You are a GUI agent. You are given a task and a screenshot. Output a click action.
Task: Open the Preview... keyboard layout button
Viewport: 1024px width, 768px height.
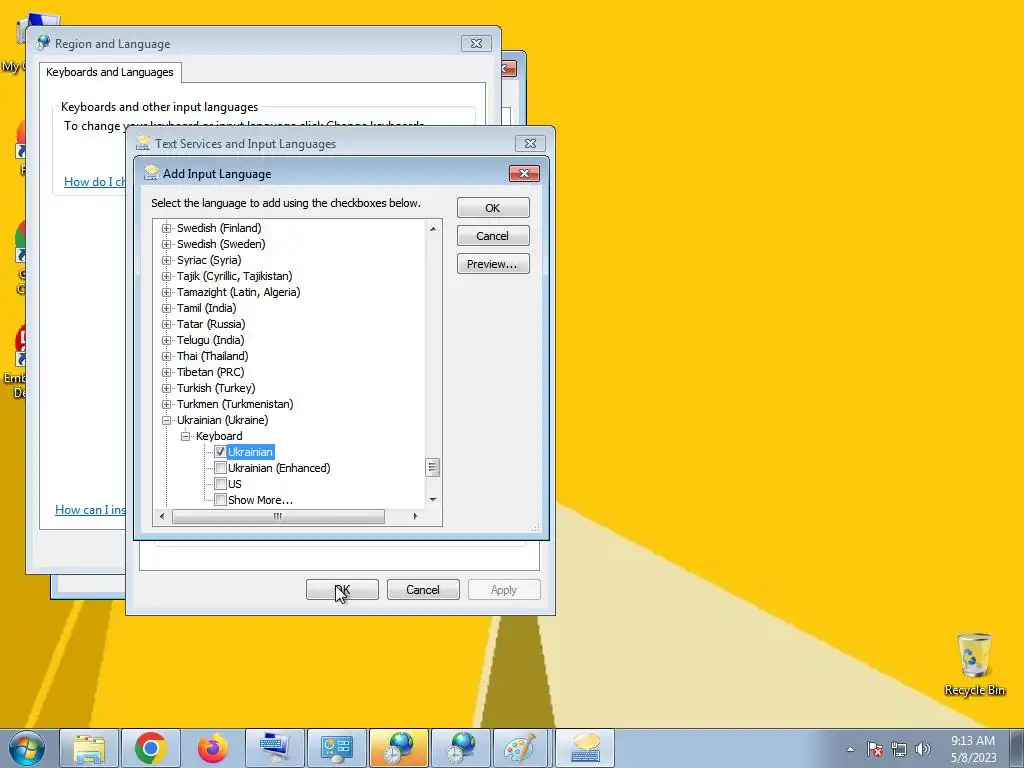pos(492,264)
